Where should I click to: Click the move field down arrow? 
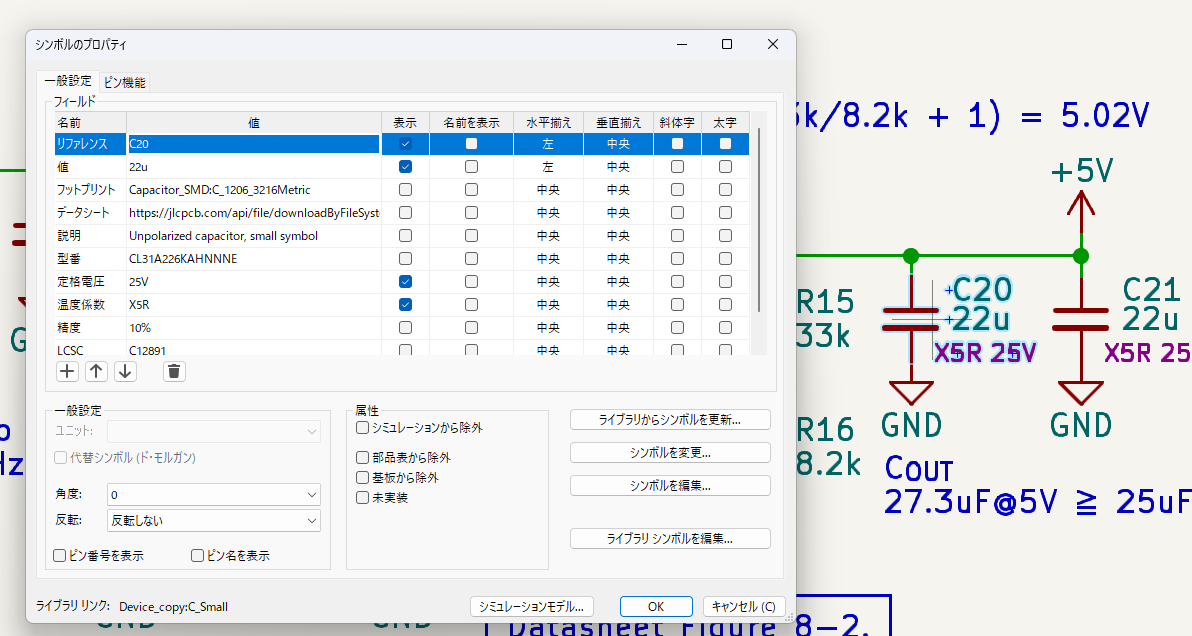point(125,372)
